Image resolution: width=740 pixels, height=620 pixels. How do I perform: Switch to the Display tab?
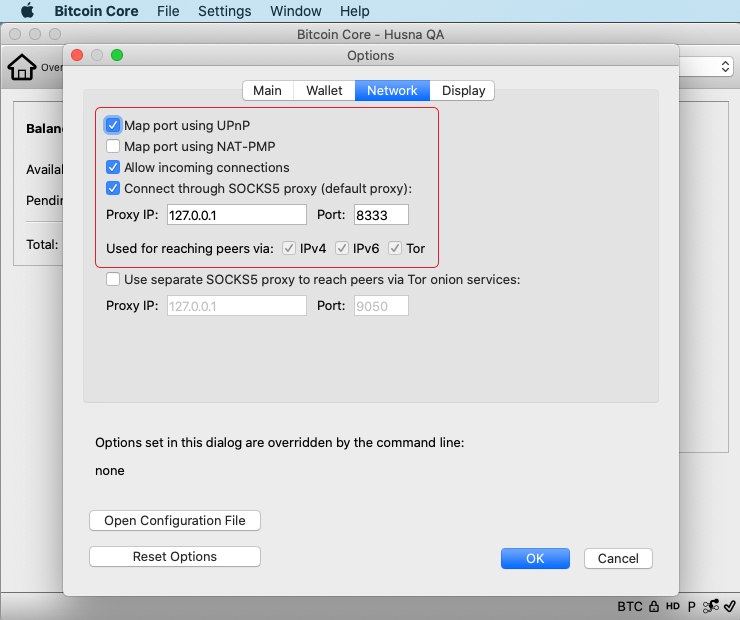tap(463, 91)
